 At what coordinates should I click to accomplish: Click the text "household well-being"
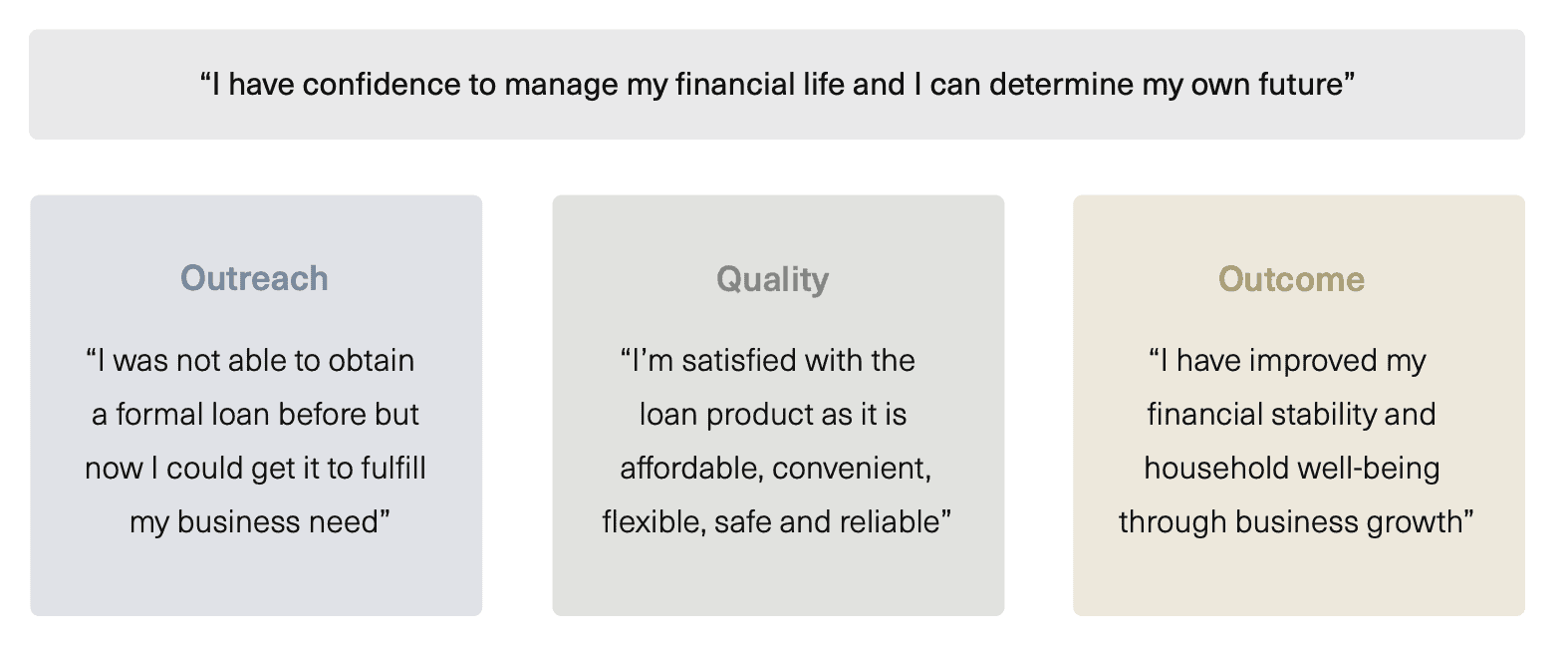pyautogui.click(x=1291, y=468)
